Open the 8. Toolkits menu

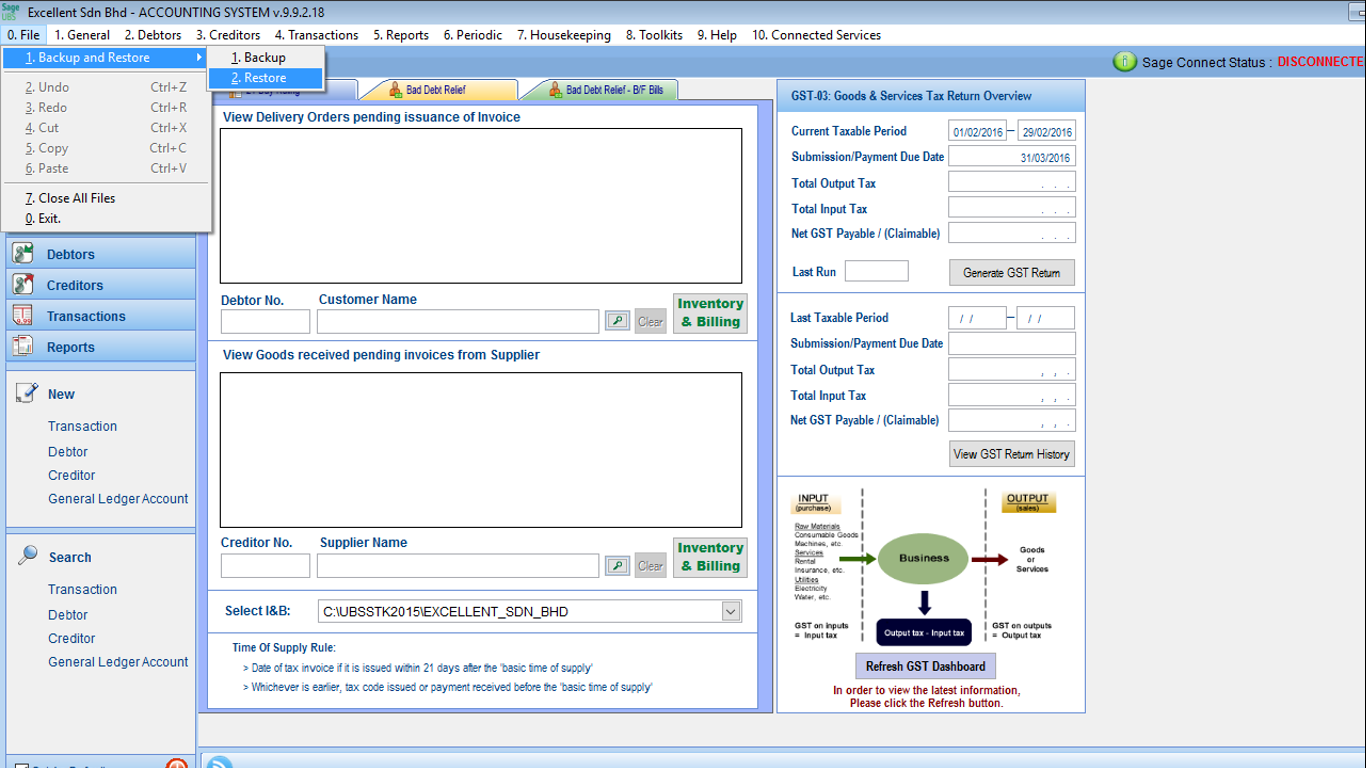click(654, 35)
